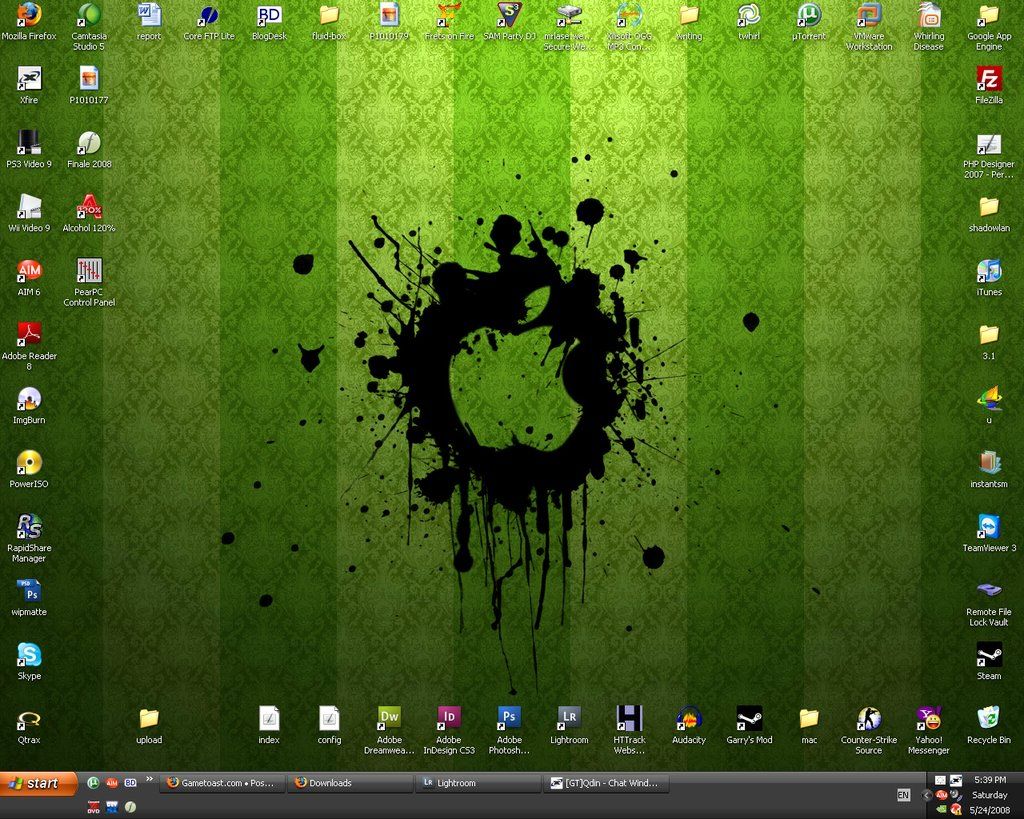Select the Steam desktop icon
This screenshot has height=819, width=1024.
point(989,661)
